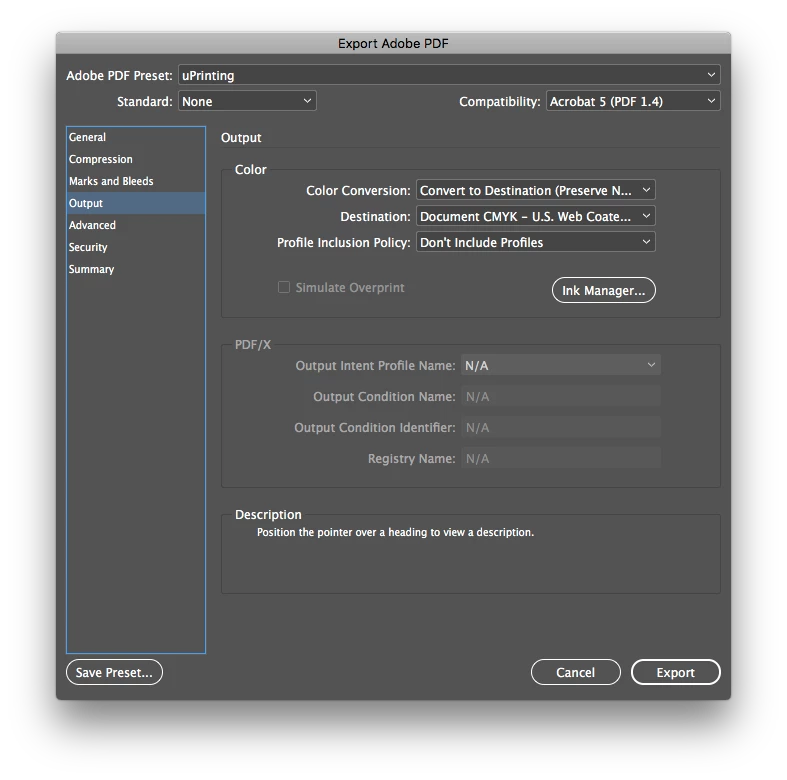Open the Adobe PDF Preset dropdown

tap(449, 75)
